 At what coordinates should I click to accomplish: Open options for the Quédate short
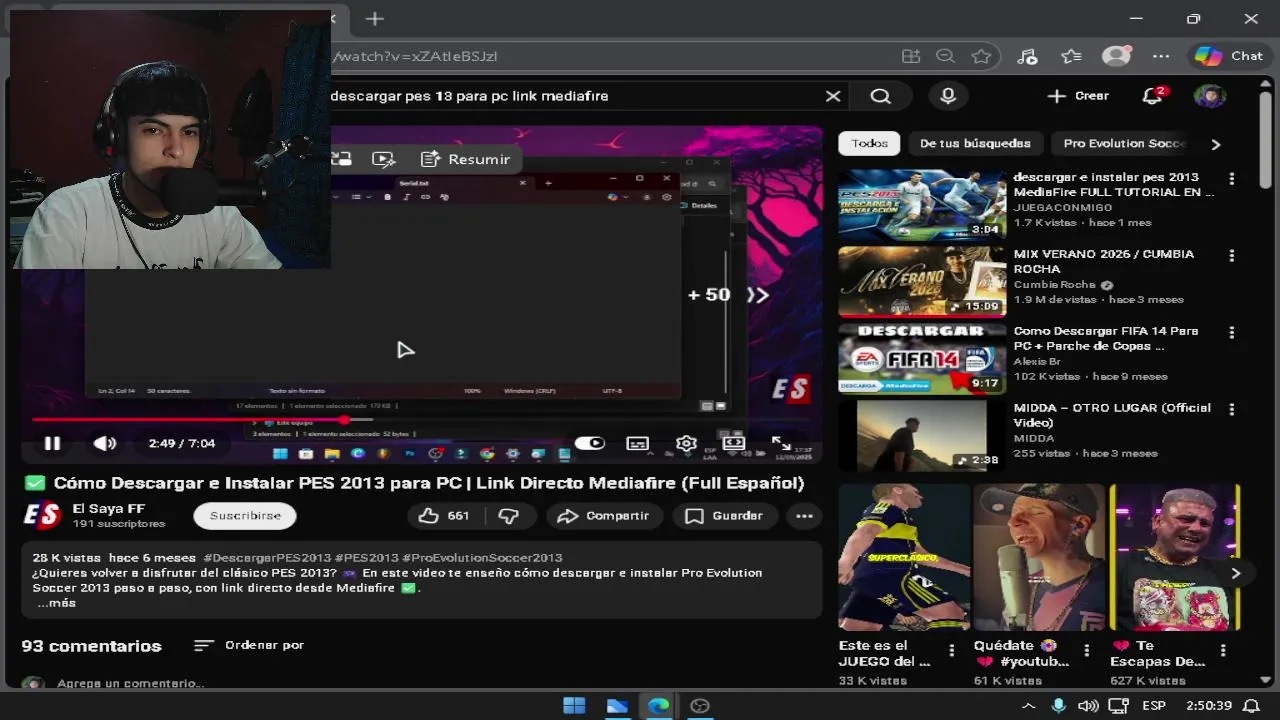point(1087,650)
